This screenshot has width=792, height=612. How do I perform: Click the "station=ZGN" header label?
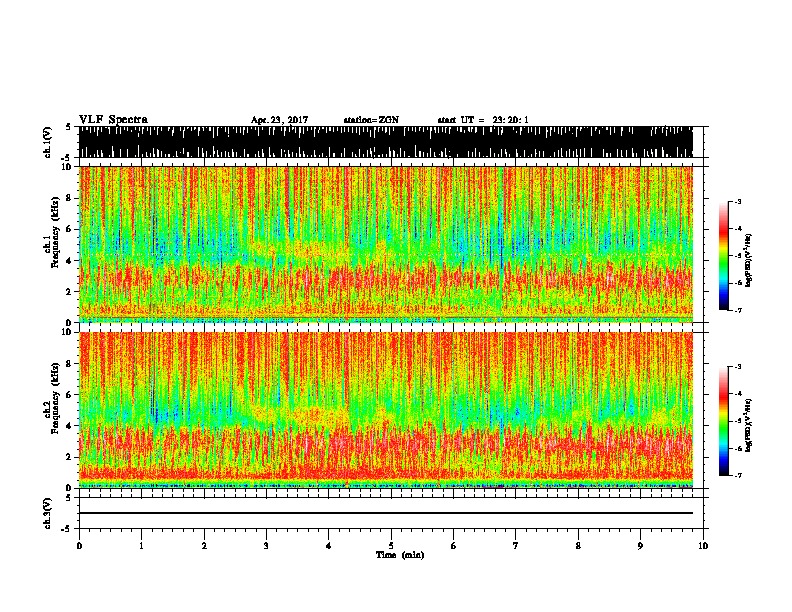coord(371,120)
